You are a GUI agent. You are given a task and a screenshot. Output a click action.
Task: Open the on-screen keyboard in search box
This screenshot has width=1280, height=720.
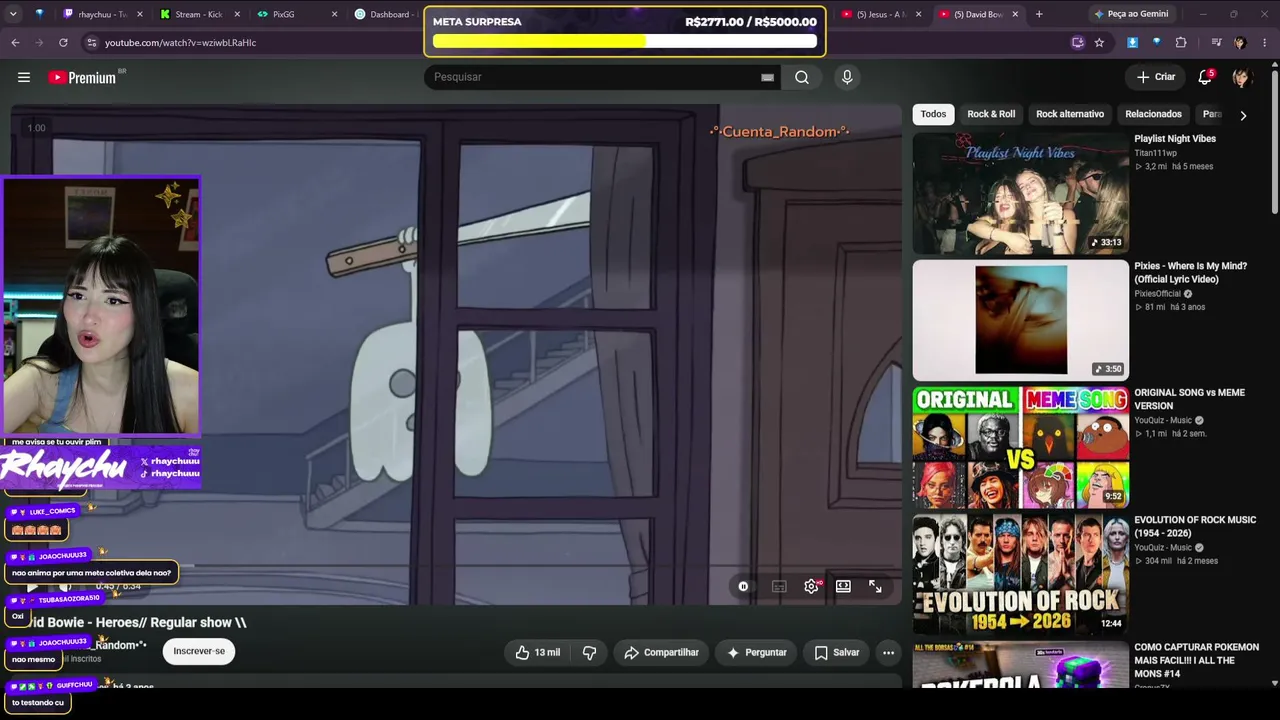(767, 77)
